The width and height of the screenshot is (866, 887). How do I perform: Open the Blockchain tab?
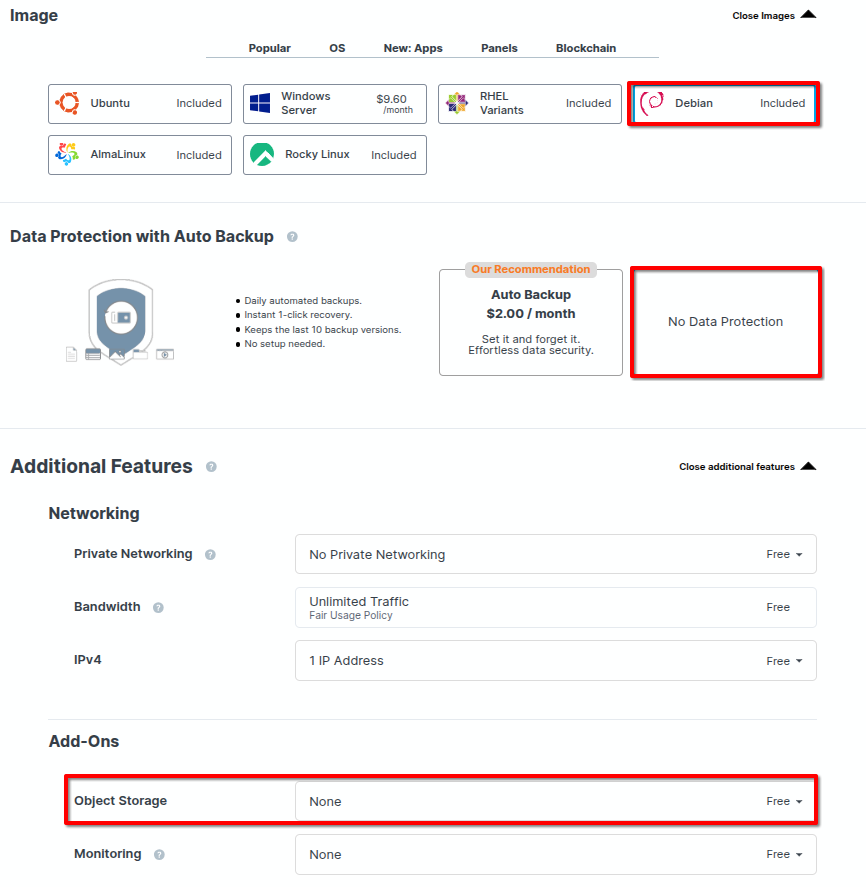click(x=585, y=48)
